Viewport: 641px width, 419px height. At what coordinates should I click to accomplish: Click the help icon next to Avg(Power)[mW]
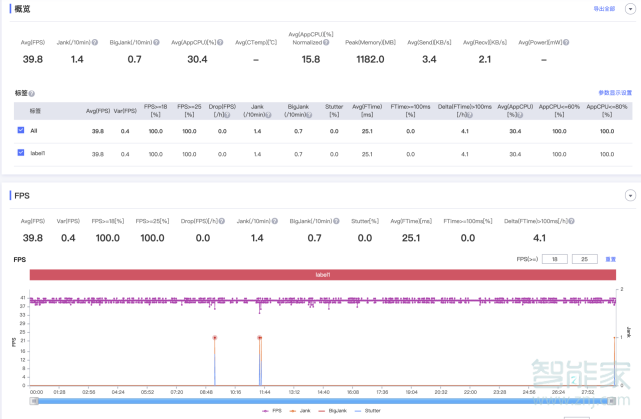pos(565,43)
